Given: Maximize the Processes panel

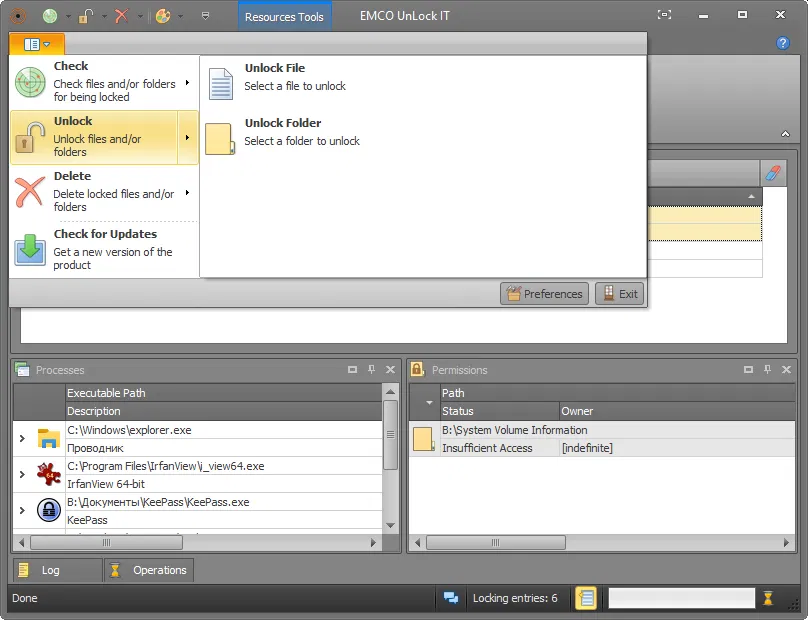Looking at the screenshot, I should (x=352, y=370).
